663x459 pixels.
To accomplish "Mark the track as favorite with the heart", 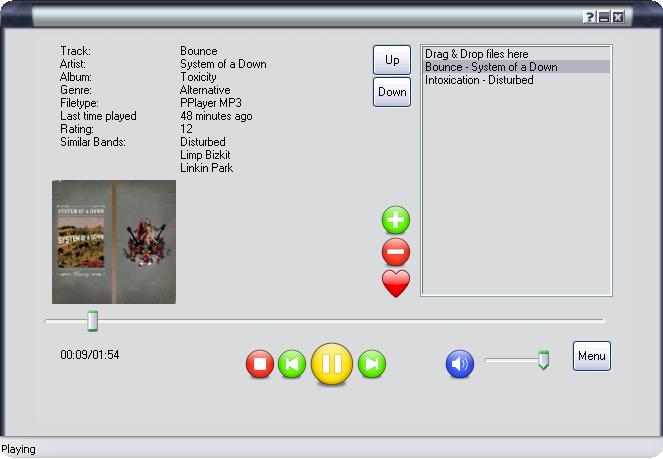I will pyautogui.click(x=396, y=284).
